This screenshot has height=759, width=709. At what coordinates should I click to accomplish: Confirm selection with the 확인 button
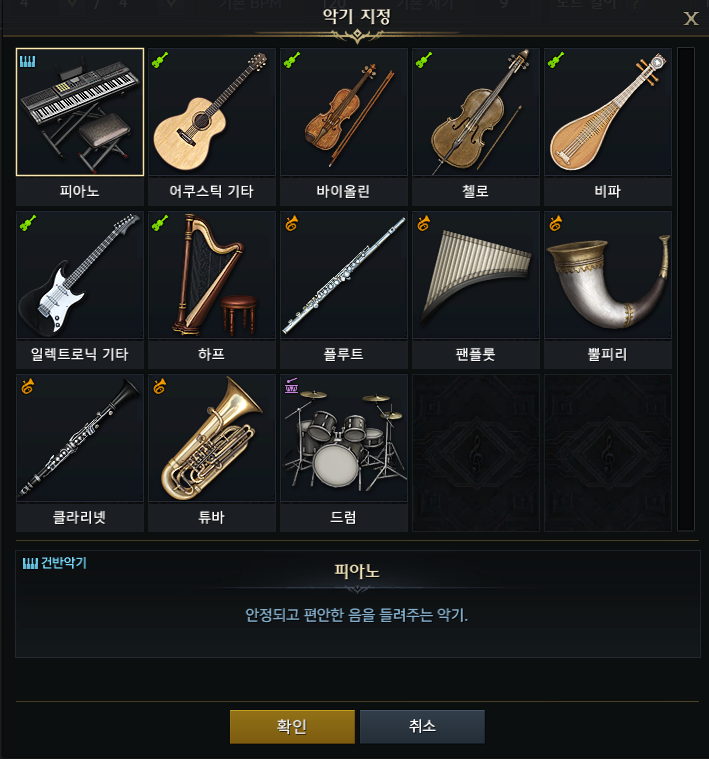click(x=292, y=727)
